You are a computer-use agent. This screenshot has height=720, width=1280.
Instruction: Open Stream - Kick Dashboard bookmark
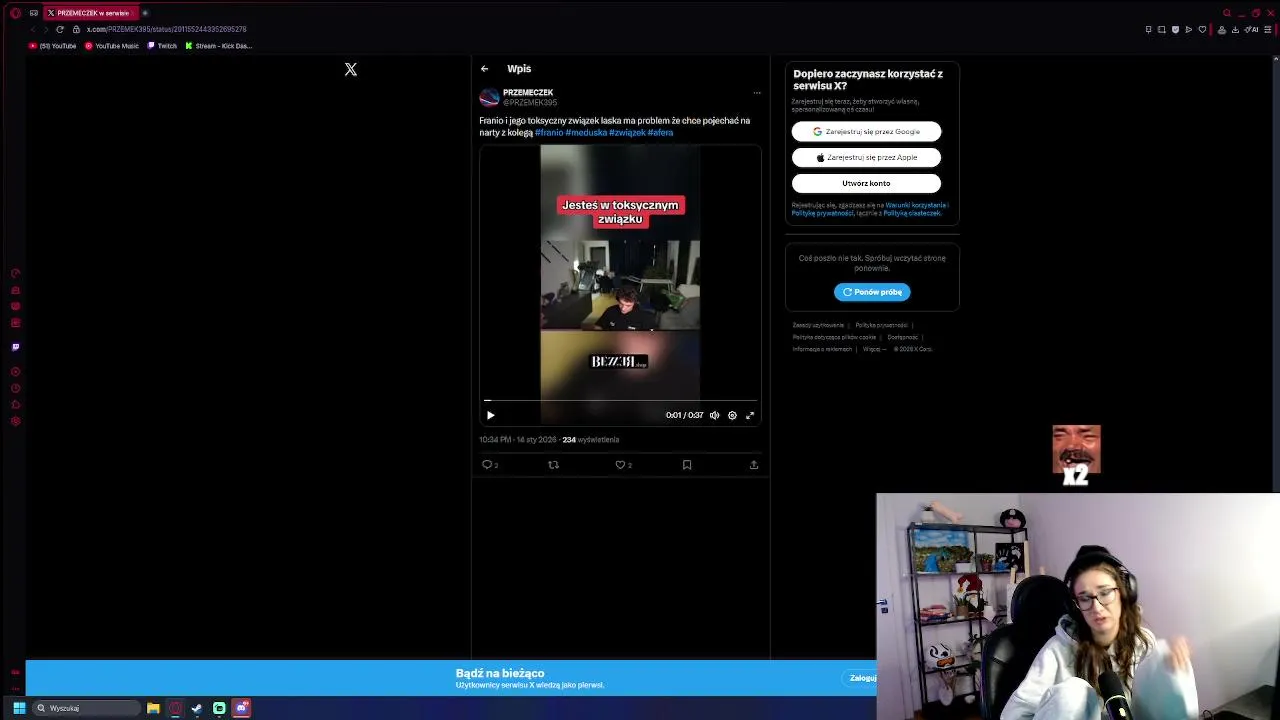(218, 46)
